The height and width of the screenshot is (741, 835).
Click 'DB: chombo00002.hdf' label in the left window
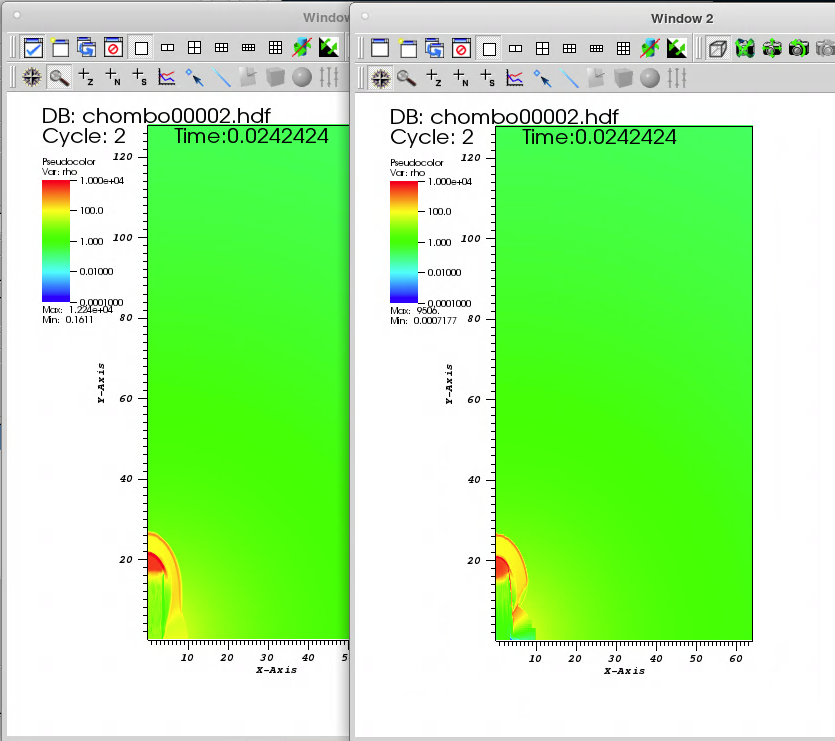[x=156, y=116]
